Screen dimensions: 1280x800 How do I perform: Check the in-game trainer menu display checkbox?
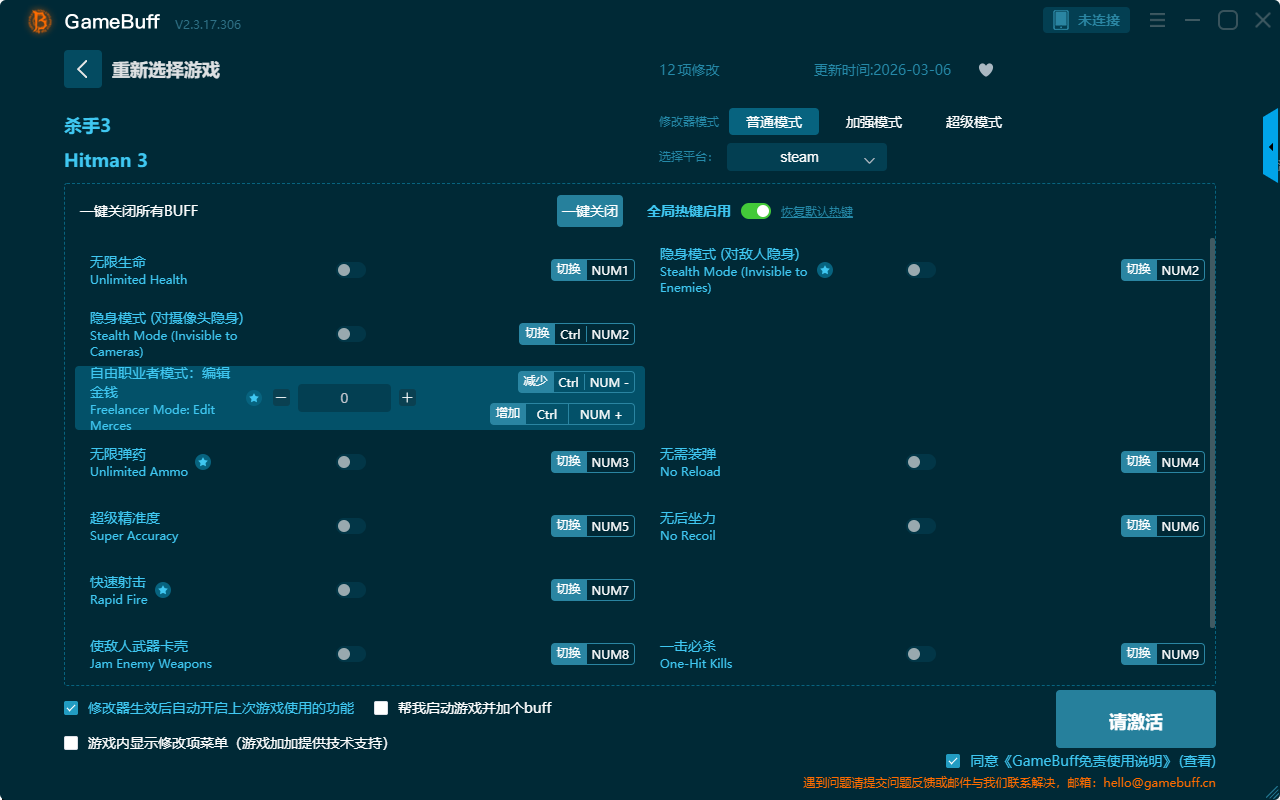(x=71, y=743)
